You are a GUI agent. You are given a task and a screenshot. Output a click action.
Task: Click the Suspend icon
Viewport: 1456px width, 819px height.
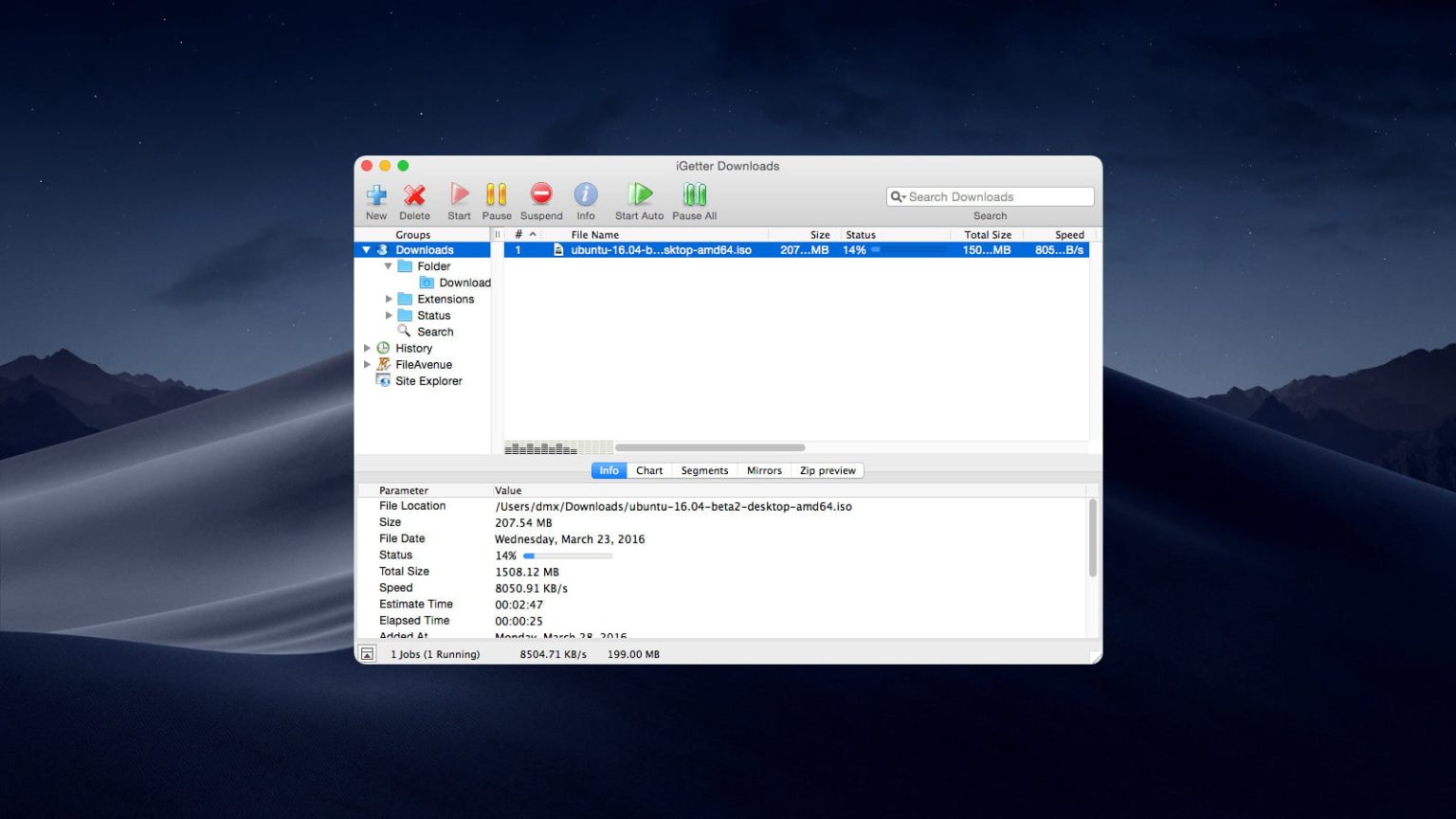540,194
